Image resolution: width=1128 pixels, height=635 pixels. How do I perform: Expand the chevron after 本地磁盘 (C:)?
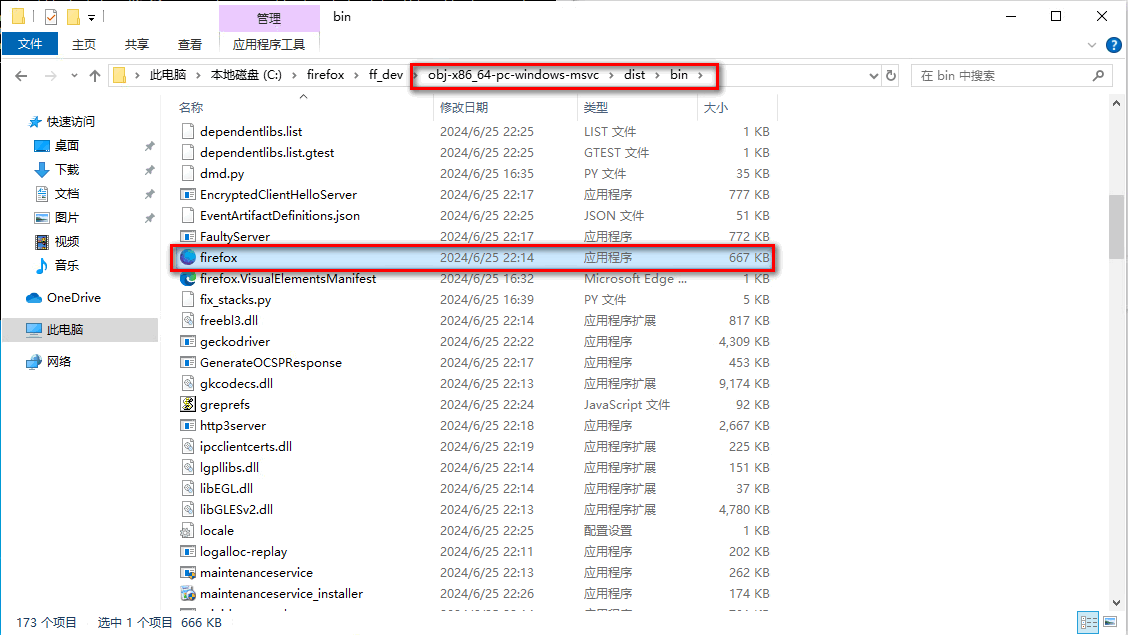click(x=294, y=75)
